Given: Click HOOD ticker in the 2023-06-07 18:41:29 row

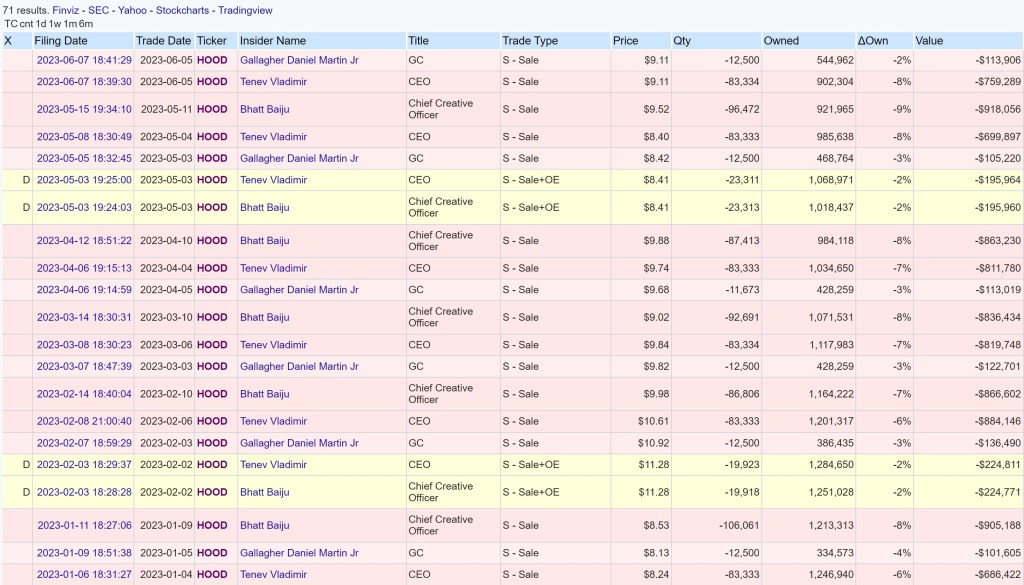Looking at the screenshot, I should 212,60.
